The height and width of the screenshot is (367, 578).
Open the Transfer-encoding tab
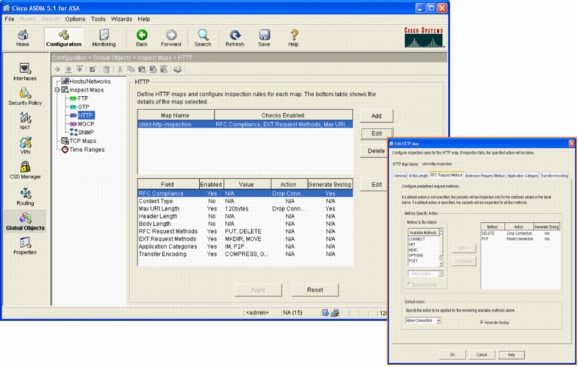[554, 176]
